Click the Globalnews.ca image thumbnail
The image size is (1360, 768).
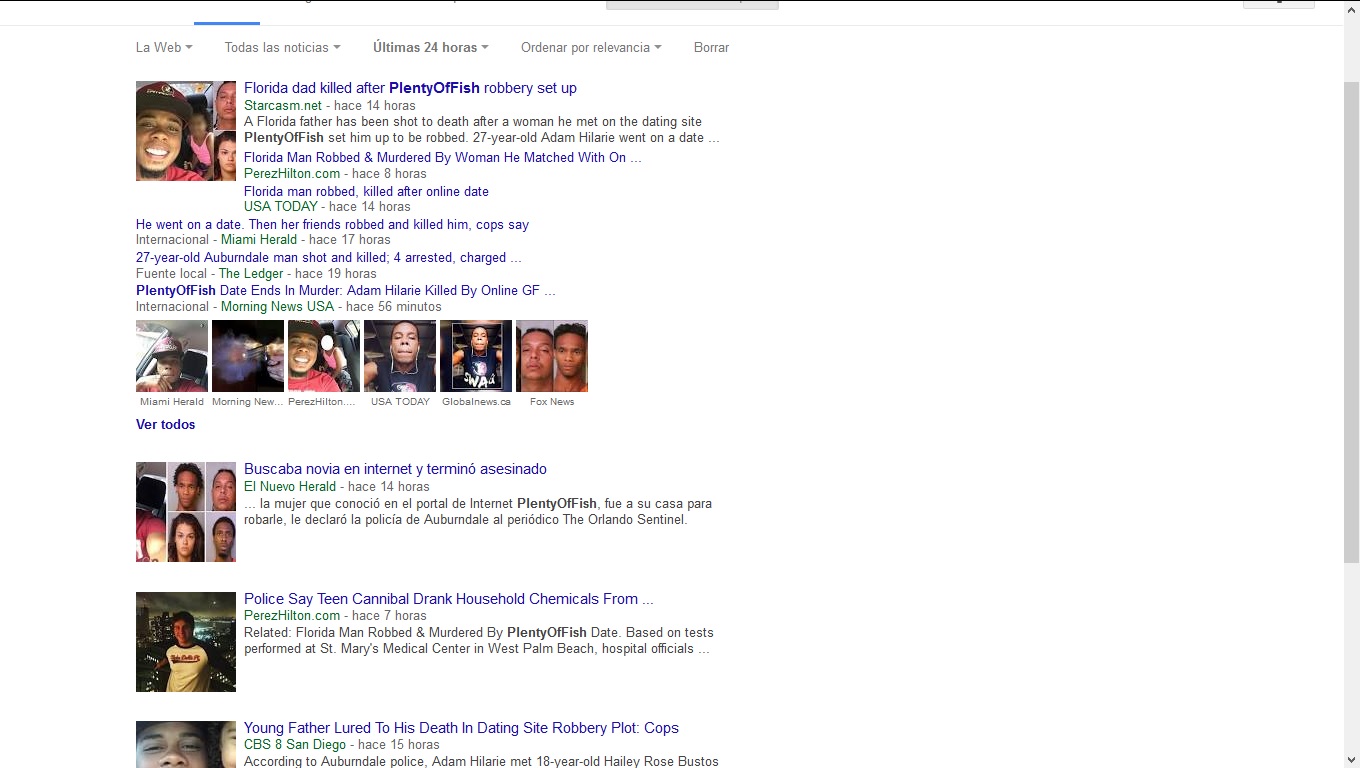click(x=476, y=356)
